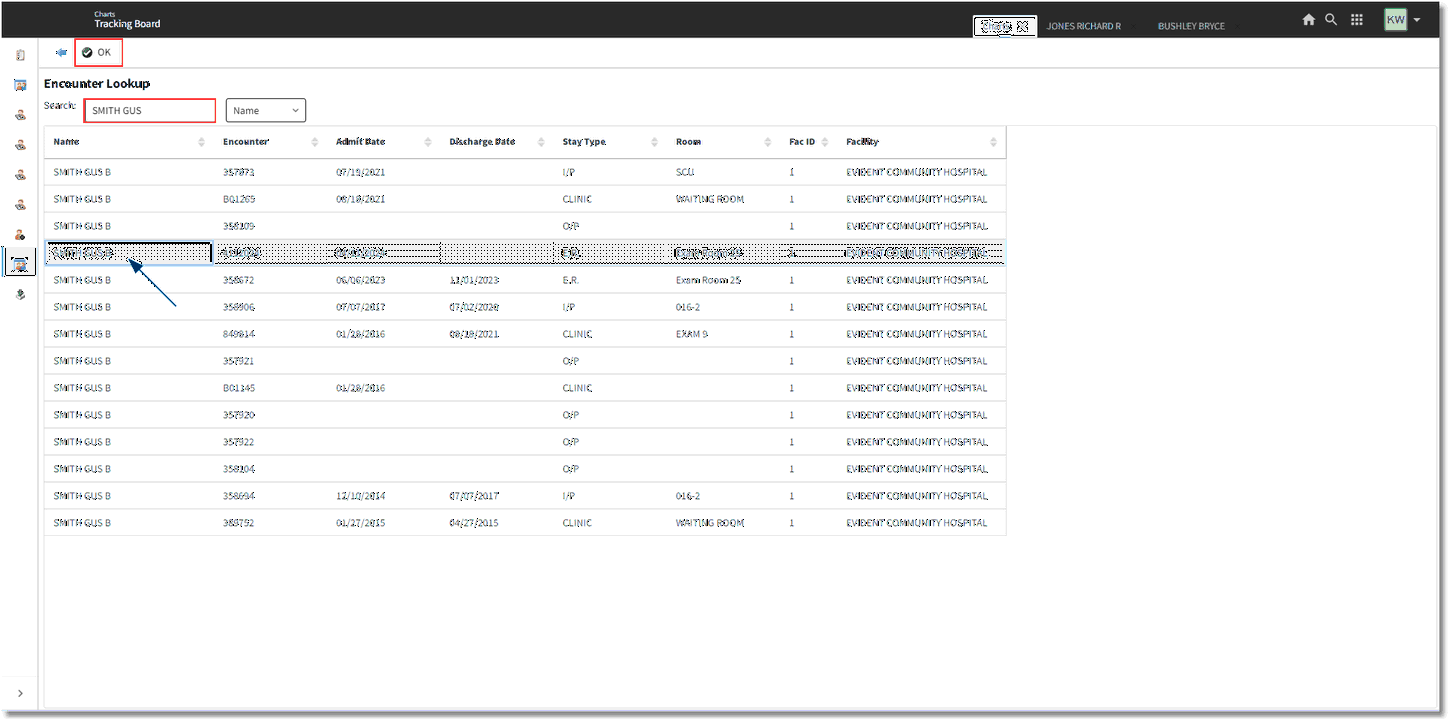Click the KW user avatar
The width and height of the screenshot is (1450, 722).
click(1396, 19)
